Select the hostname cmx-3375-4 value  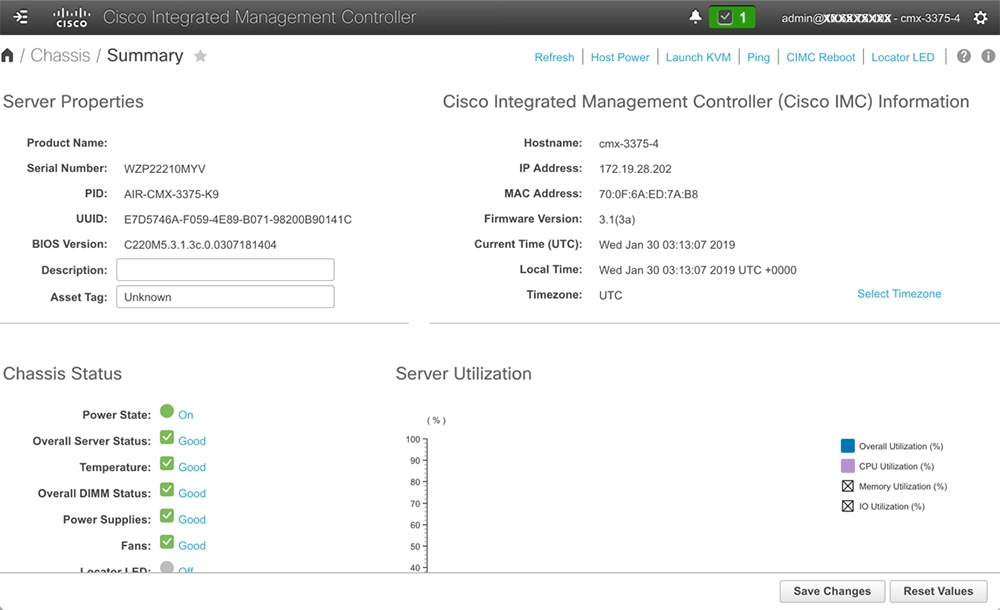629,144
